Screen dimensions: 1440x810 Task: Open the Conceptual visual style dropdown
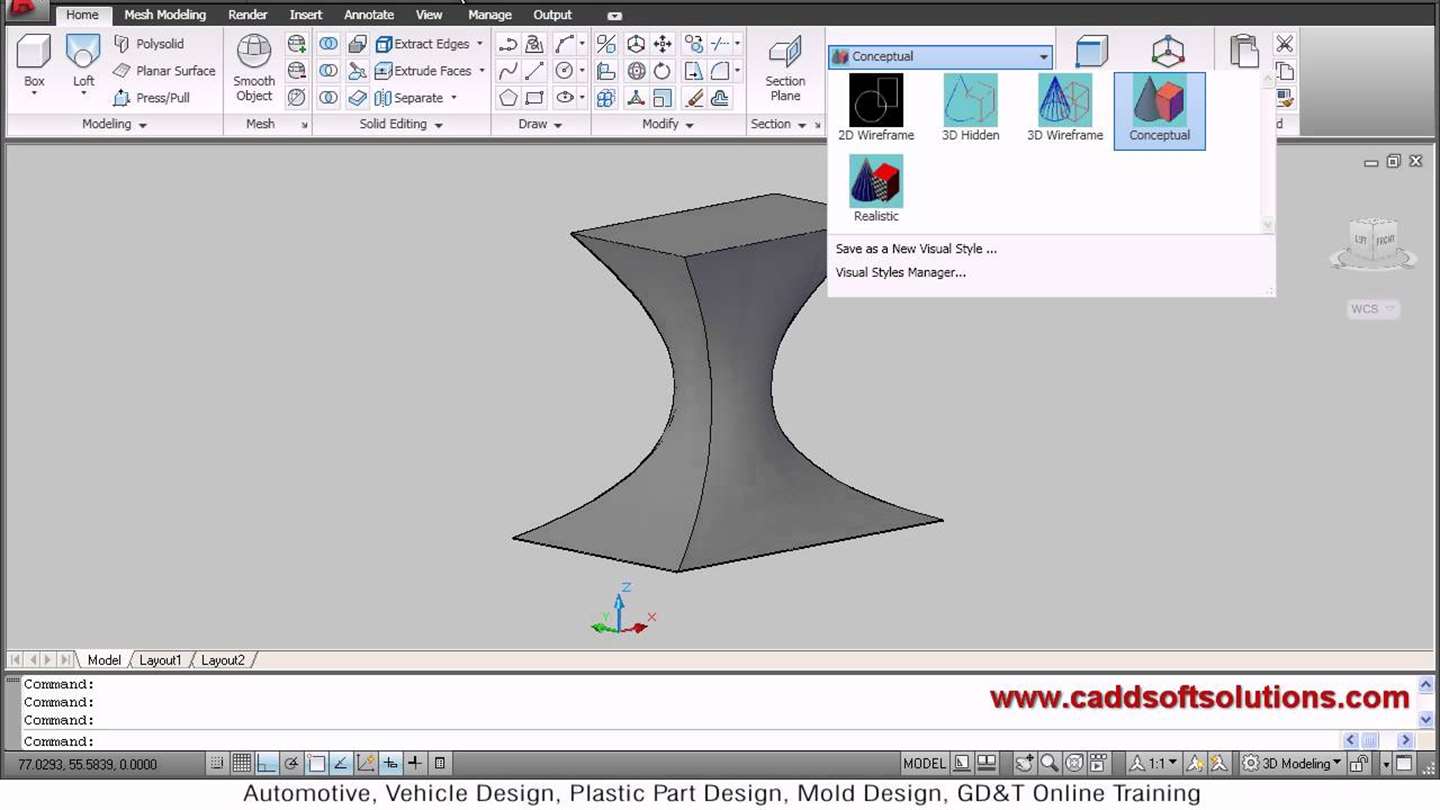(940, 57)
